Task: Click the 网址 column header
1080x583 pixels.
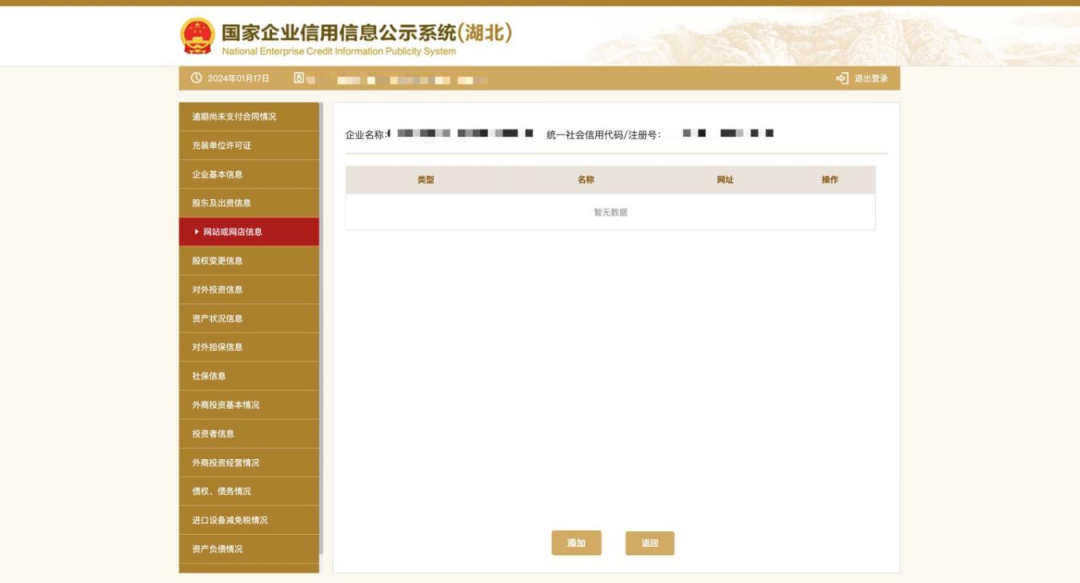Action: (x=725, y=180)
